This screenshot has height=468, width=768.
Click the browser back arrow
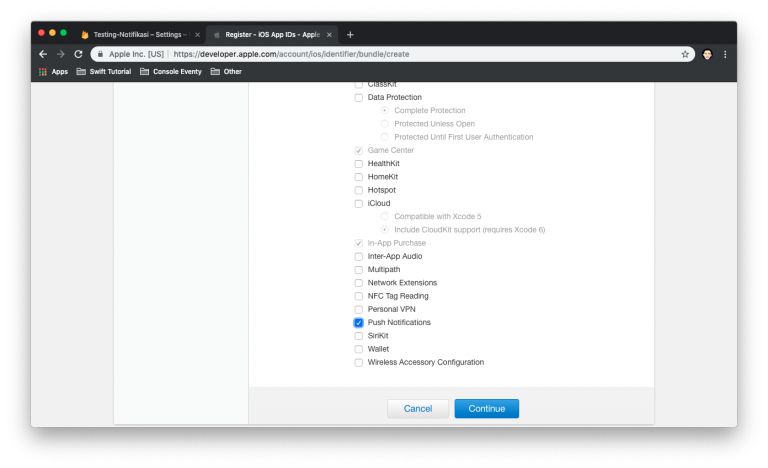pos(43,54)
